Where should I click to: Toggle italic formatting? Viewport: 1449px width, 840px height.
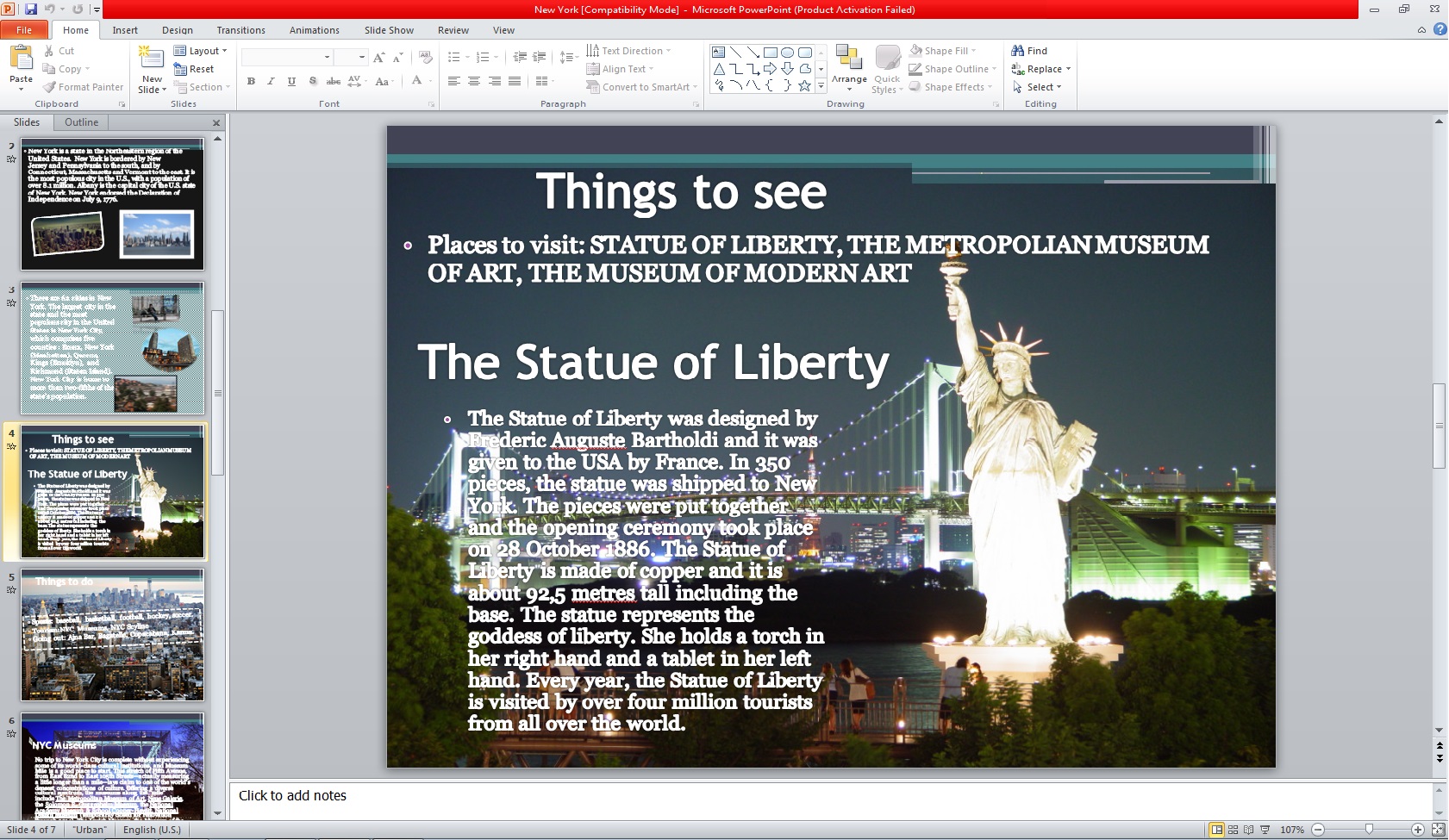click(x=271, y=80)
